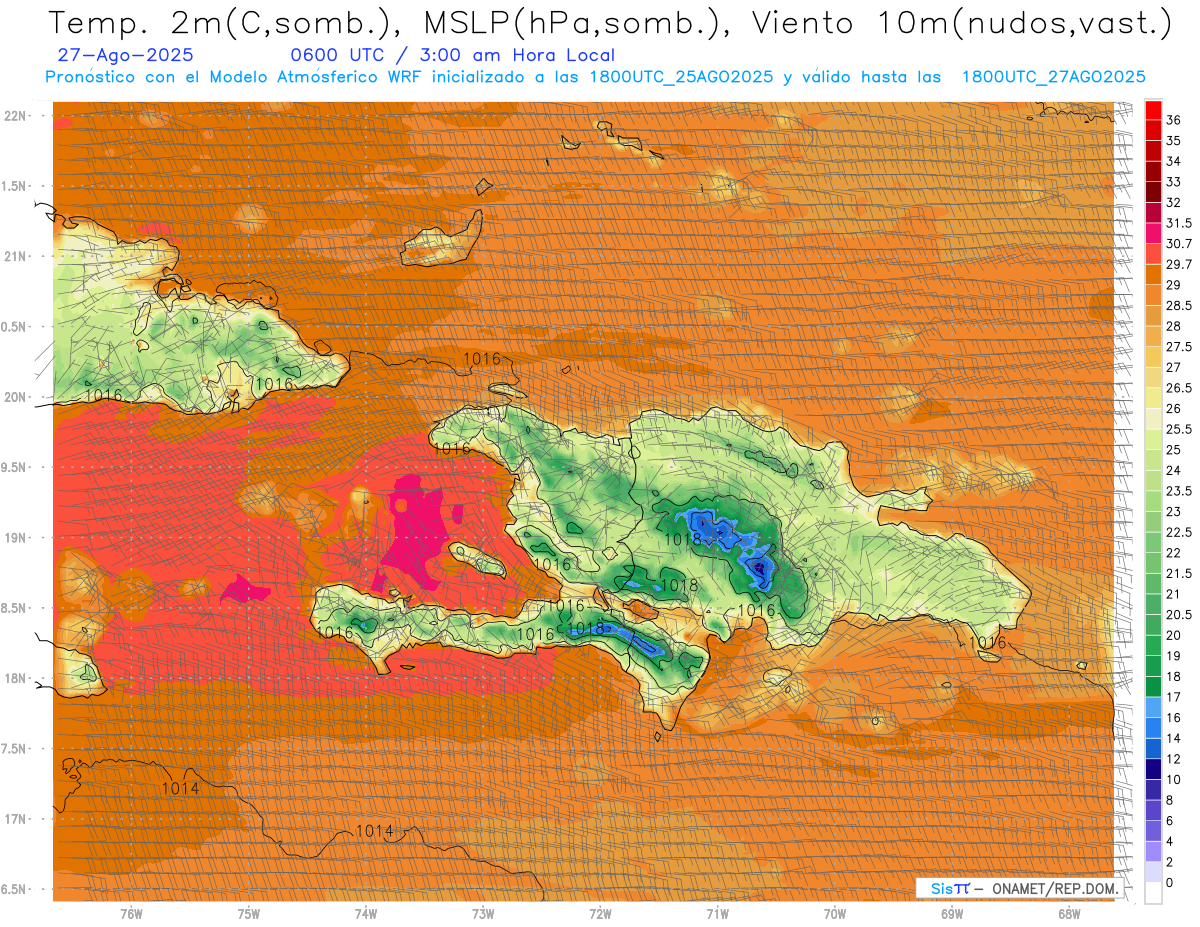Image resolution: width=1200 pixels, height=927 pixels.
Task: Click the '0' color scale label
Action: pyautogui.click(x=1170, y=882)
